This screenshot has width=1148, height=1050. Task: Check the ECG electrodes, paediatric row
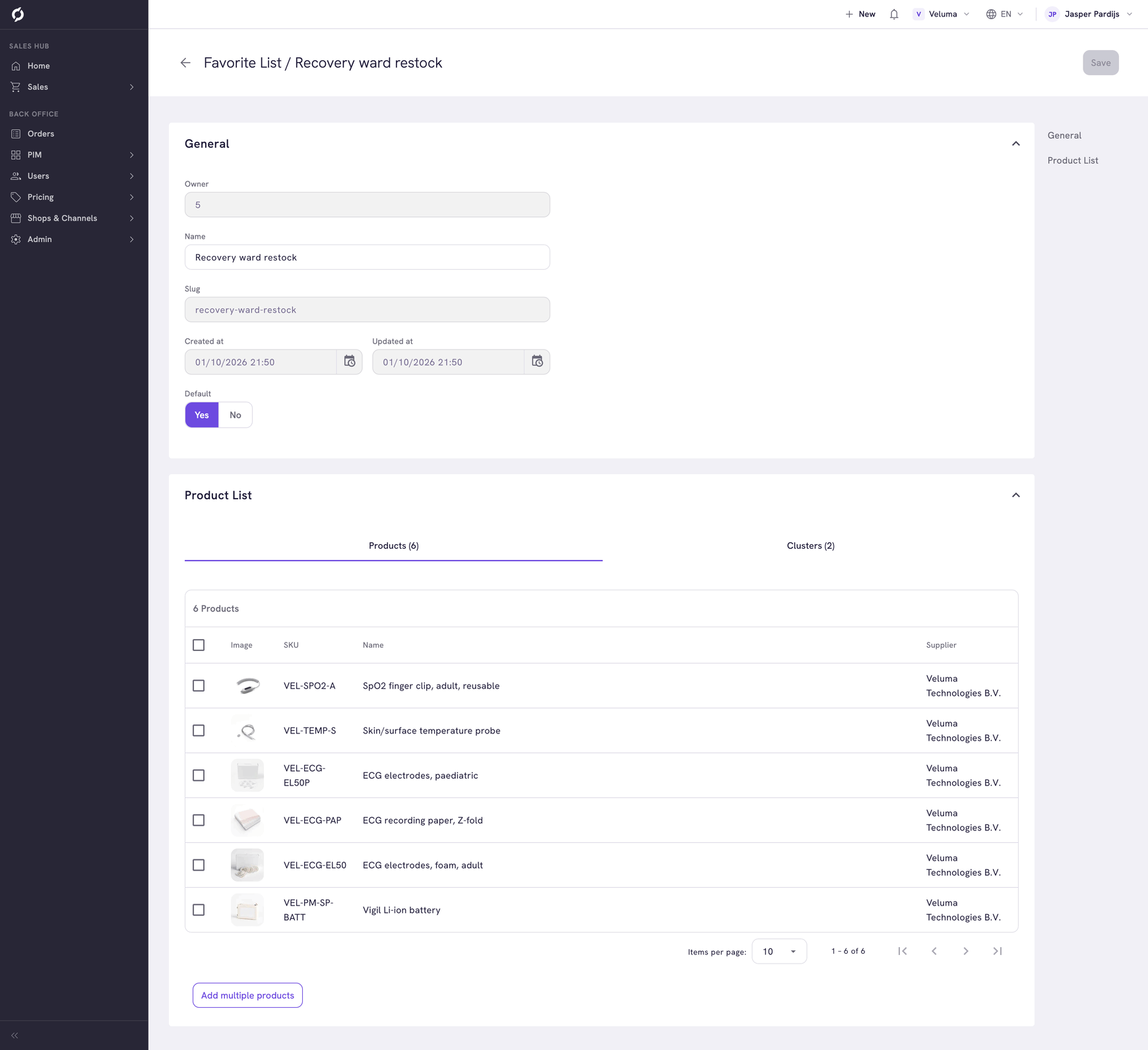coord(199,776)
